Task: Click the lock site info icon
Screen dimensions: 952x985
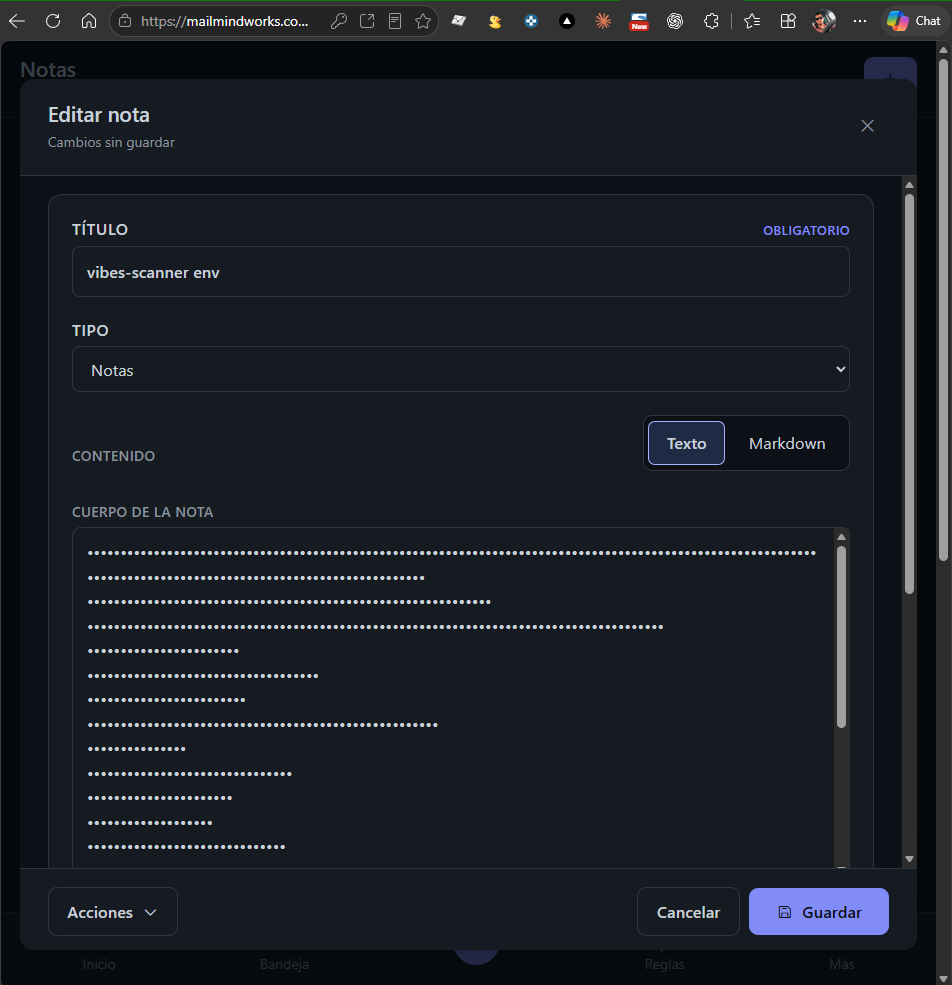Action: [x=125, y=21]
